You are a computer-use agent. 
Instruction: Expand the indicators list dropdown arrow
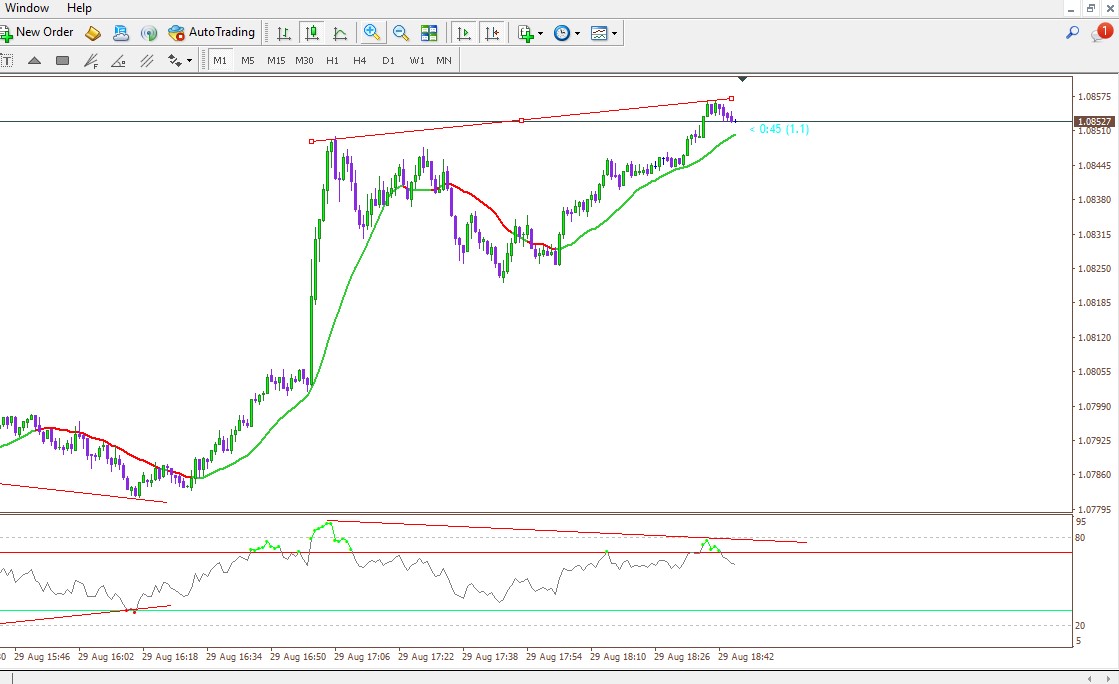[540, 34]
